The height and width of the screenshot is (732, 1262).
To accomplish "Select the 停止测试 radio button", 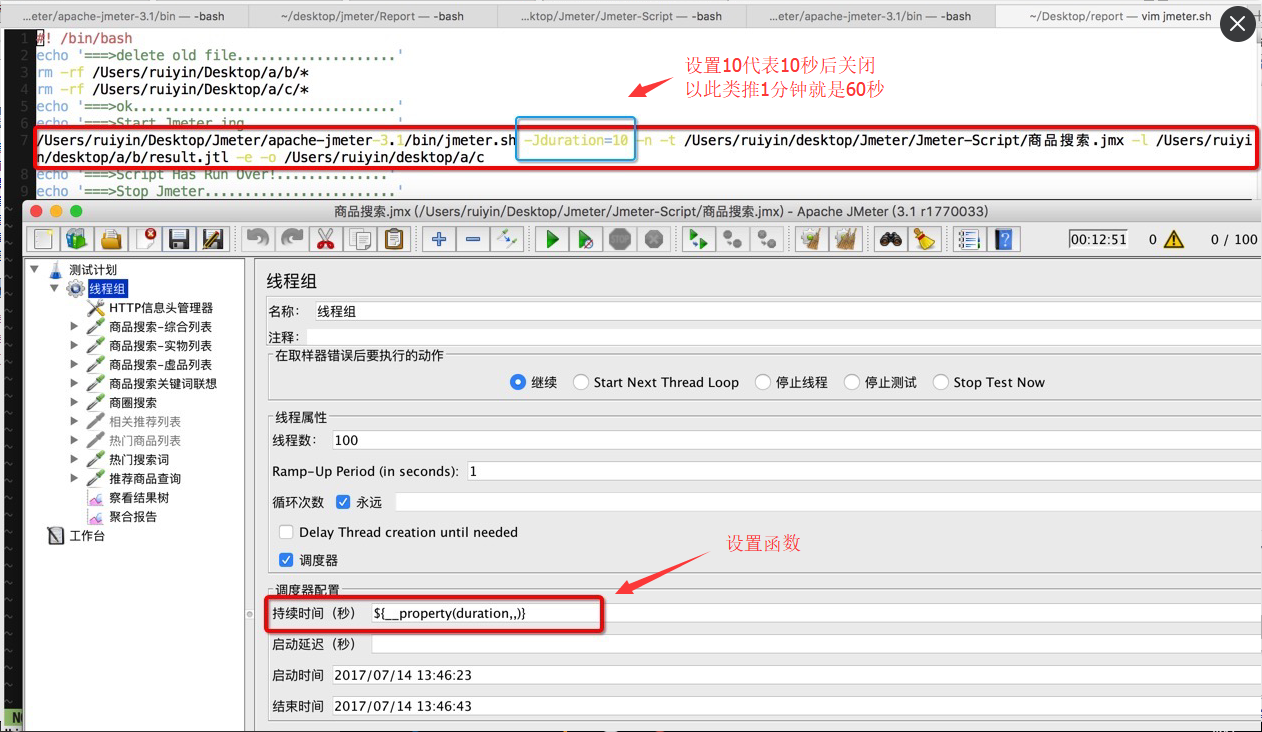I will pyautogui.click(x=851, y=382).
